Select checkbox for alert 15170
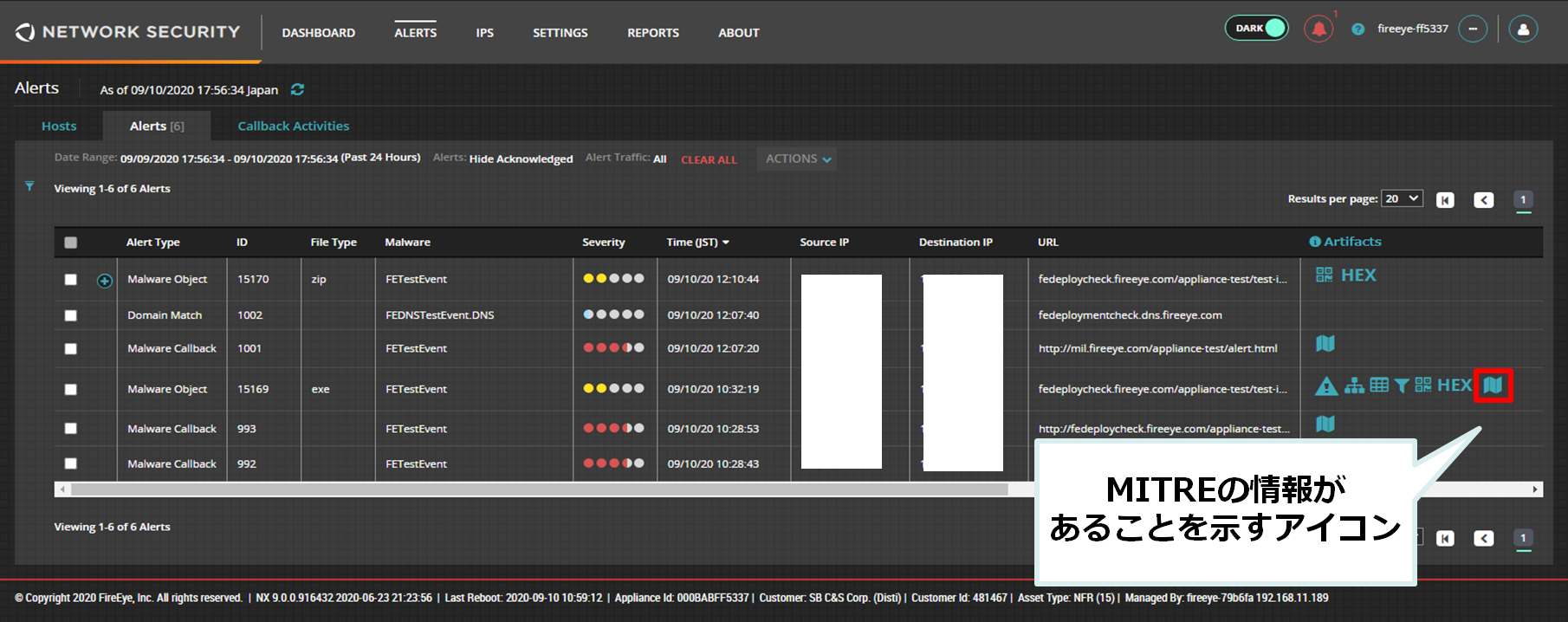 71,280
